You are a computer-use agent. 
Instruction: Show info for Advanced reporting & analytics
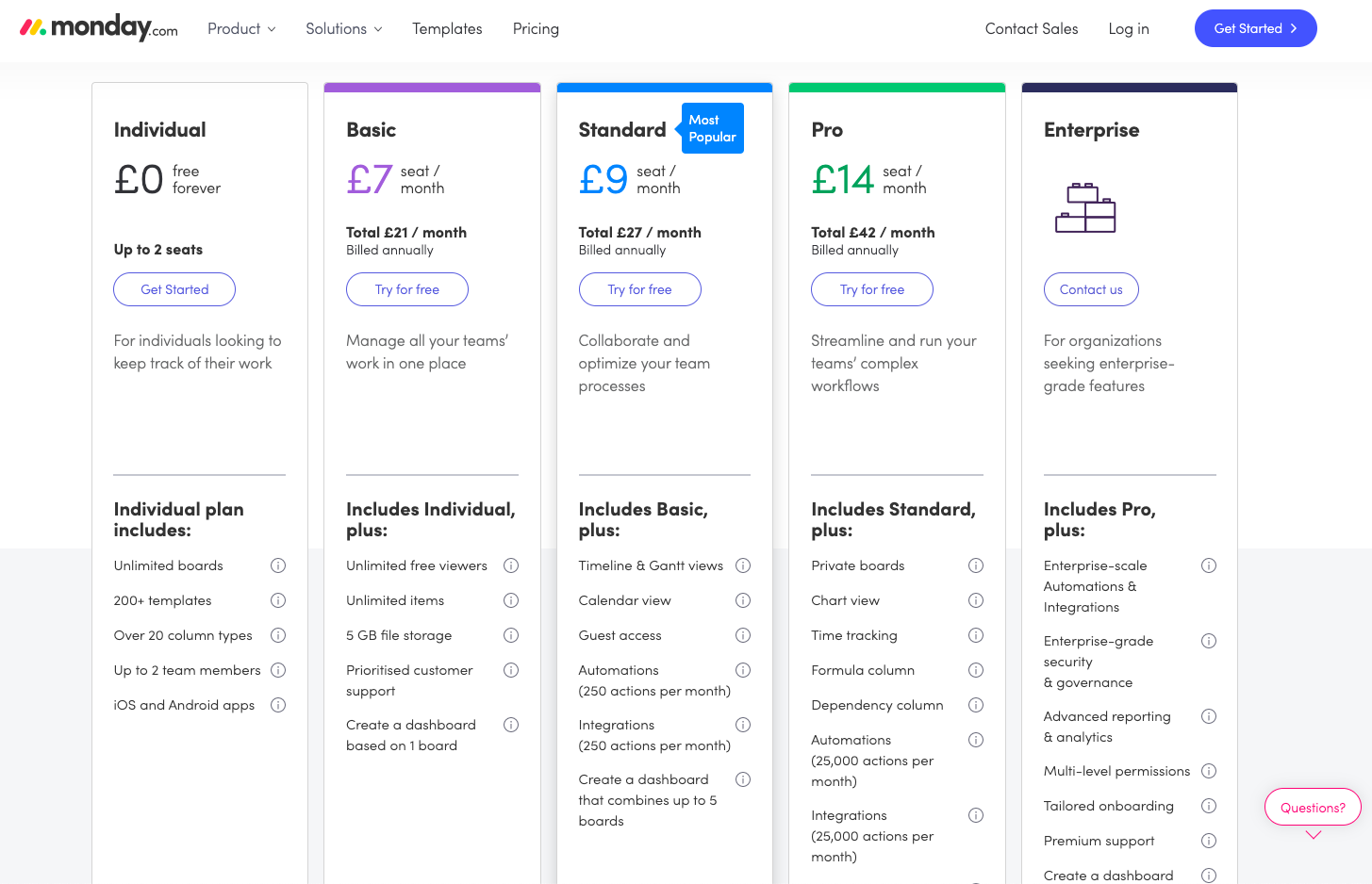coord(1209,716)
